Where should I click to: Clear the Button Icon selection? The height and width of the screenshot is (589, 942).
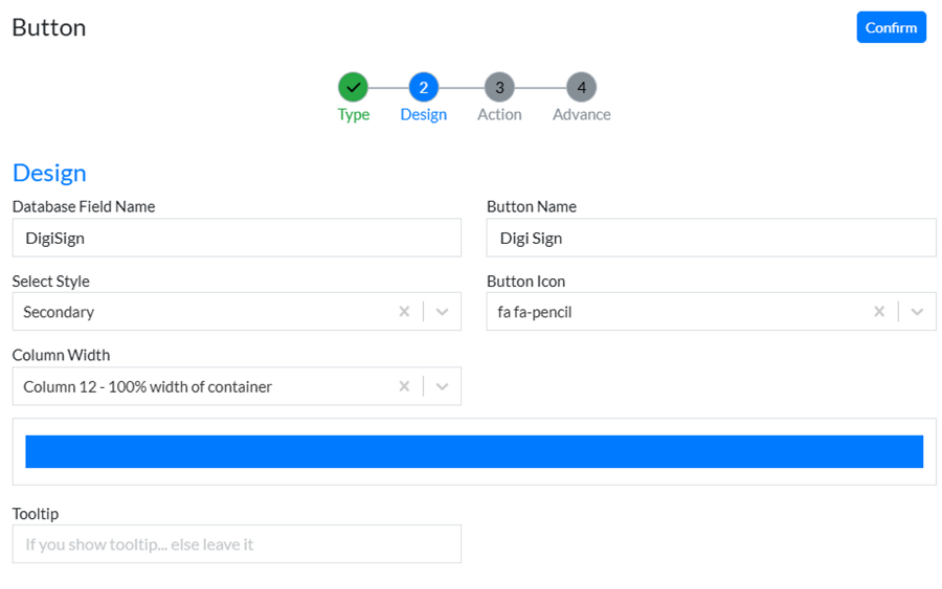pyautogui.click(x=879, y=312)
